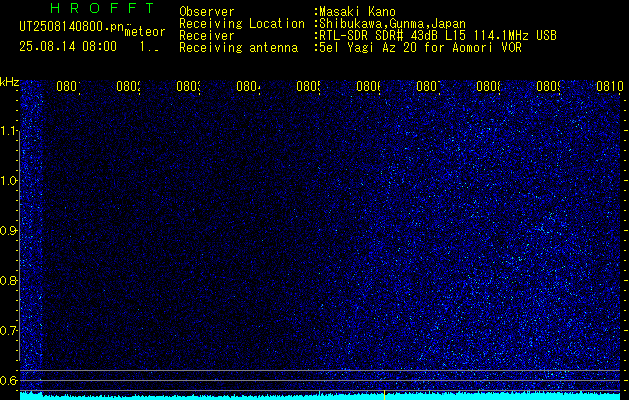Select the filename UT2508140800.pn

click(71, 27)
